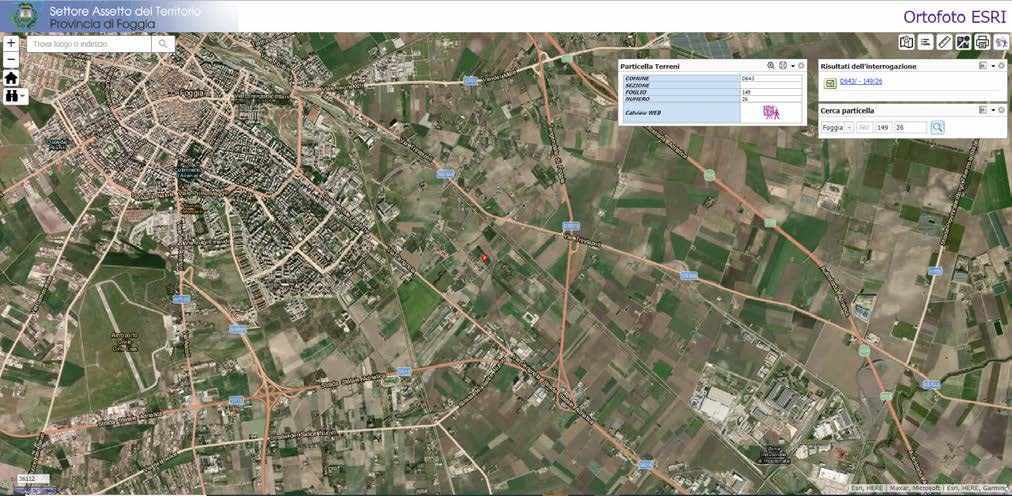Viewport: 1012px width, 496px height.
Task: Close the Cerca particella panel
Action: point(1001,110)
